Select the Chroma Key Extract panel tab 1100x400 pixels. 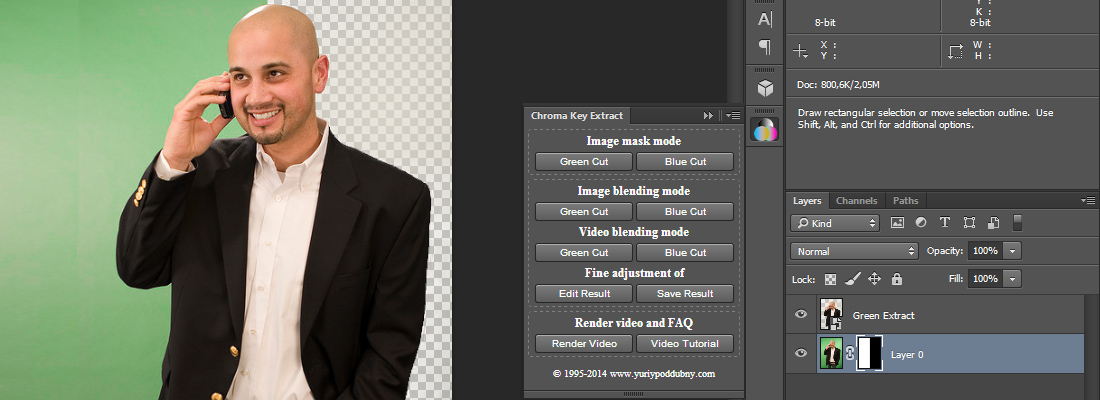pos(577,116)
